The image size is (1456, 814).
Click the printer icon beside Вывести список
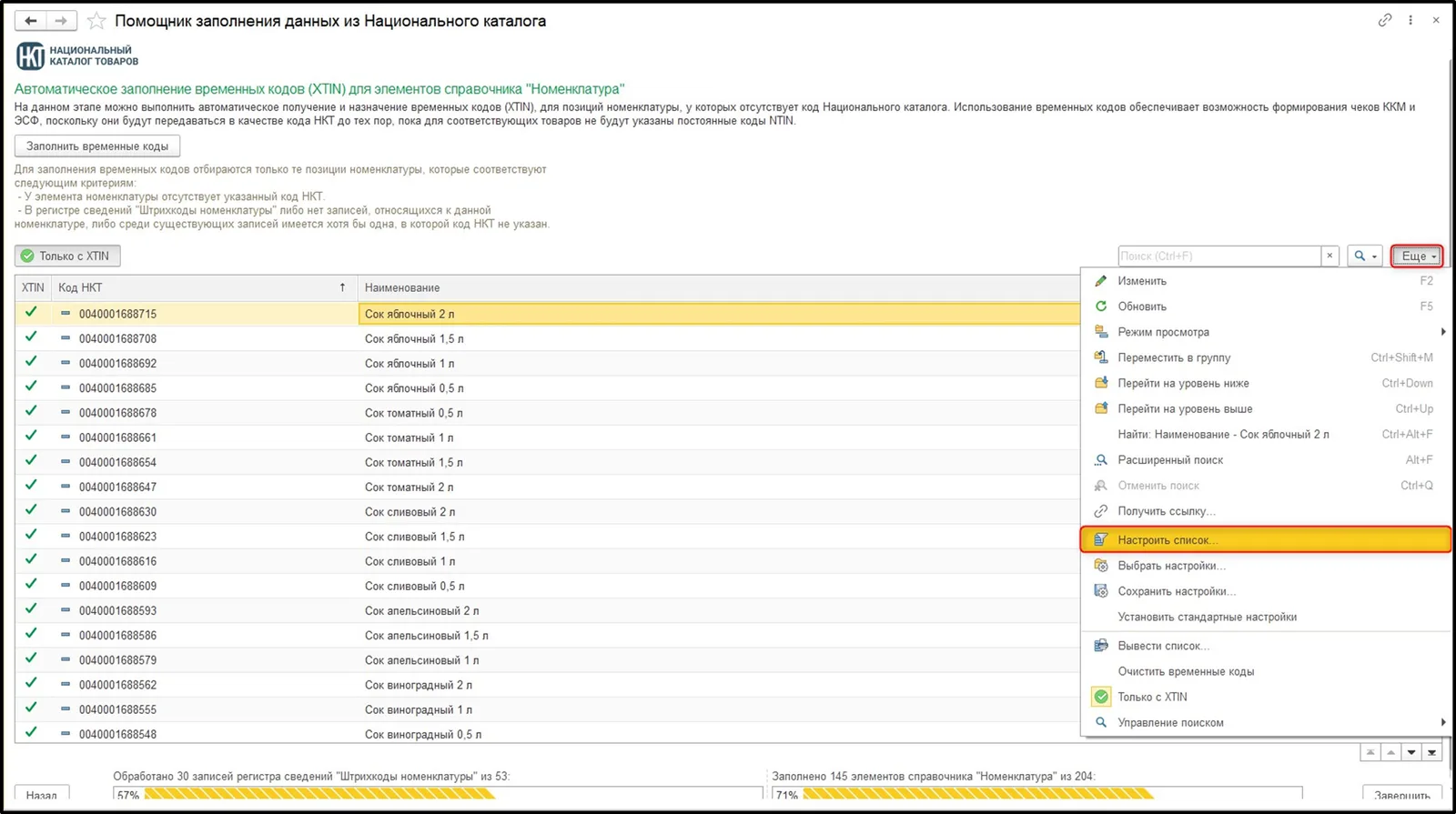tap(1101, 646)
